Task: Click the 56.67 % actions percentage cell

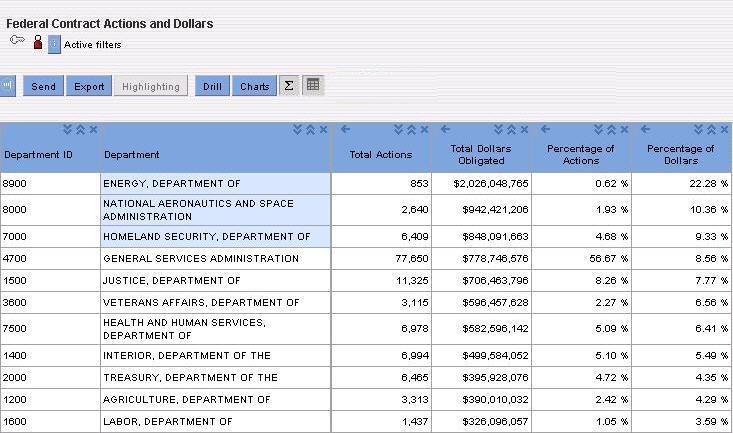Action: tap(582, 259)
